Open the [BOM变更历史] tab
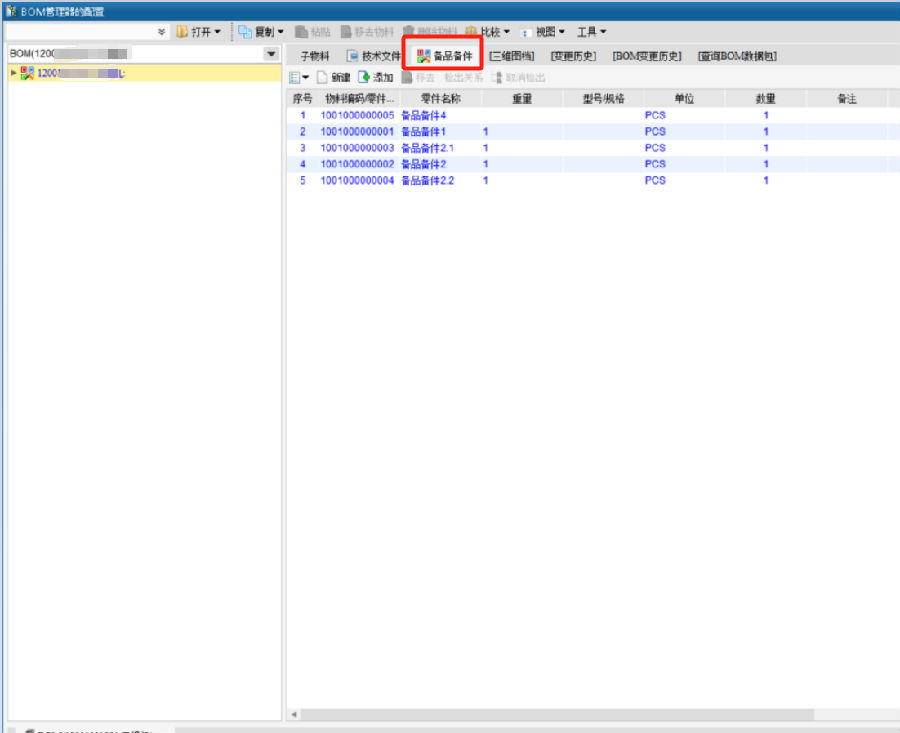 [x=647, y=56]
